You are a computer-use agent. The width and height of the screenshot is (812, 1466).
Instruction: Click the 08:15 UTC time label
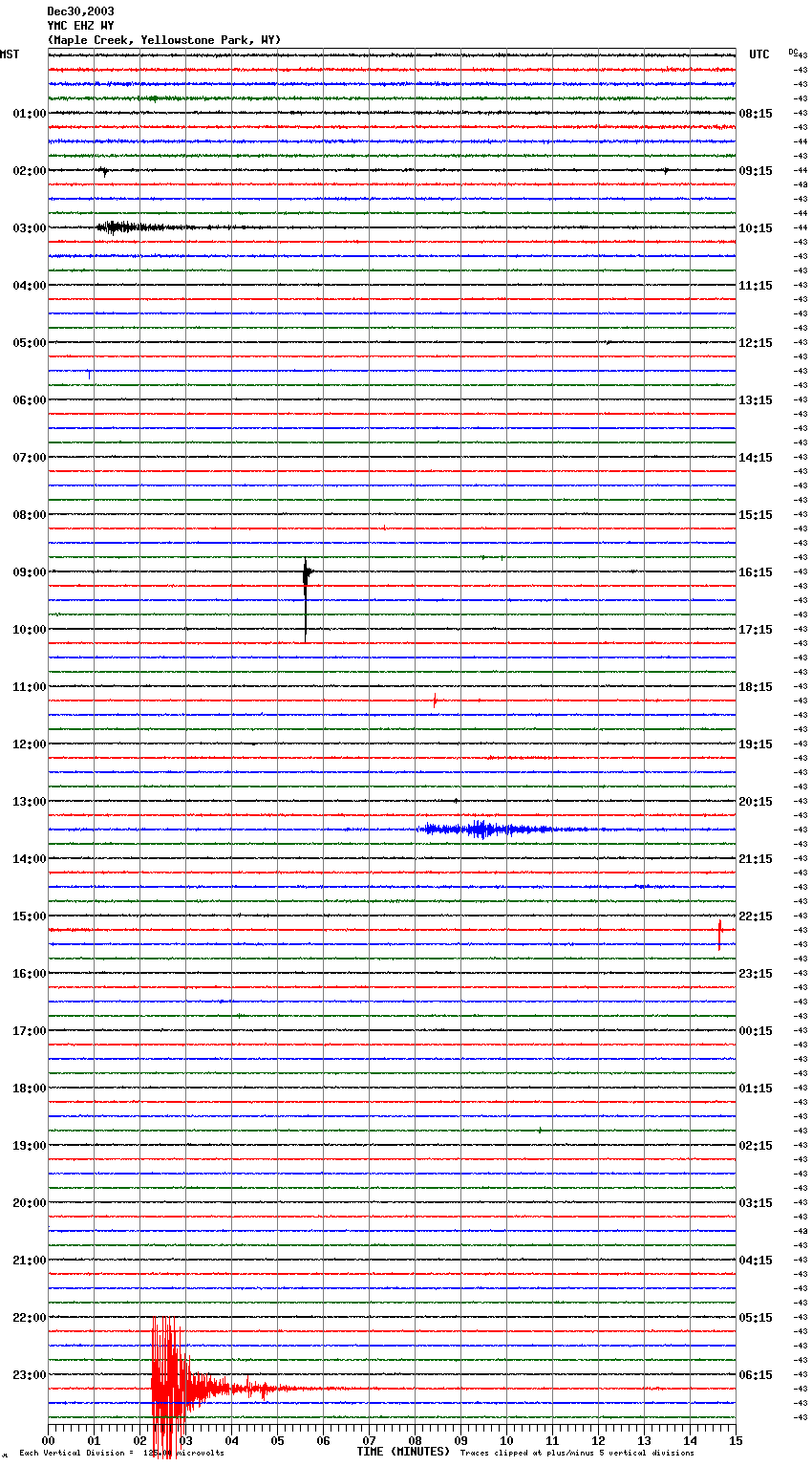pos(756,114)
